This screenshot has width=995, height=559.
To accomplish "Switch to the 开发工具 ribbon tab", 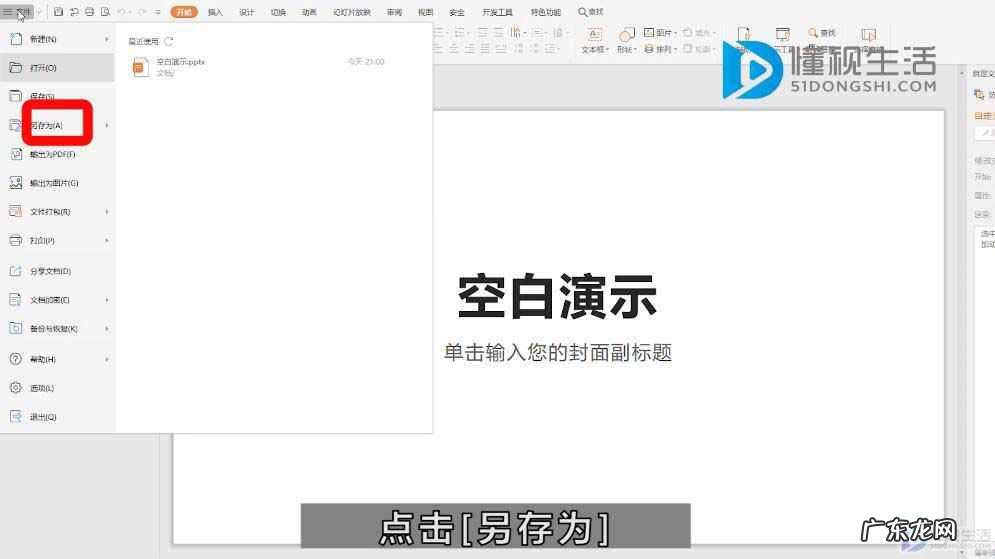I will coord(498,12).
